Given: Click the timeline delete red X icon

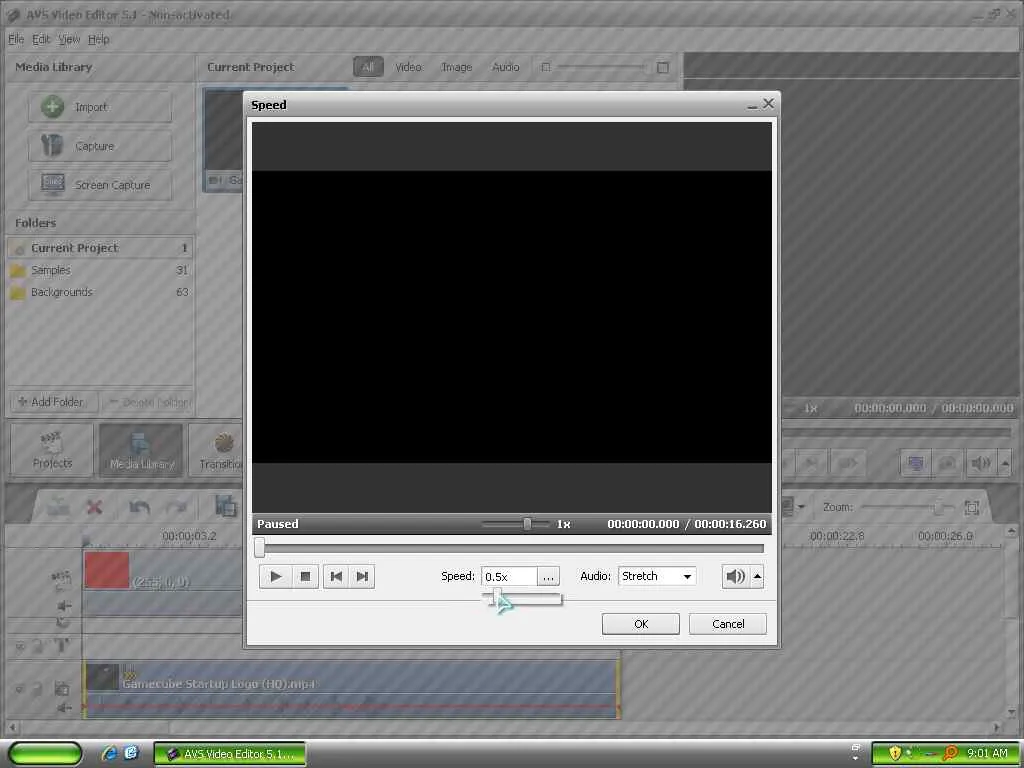Looking at the screenshot, I should tap(95, 507).
